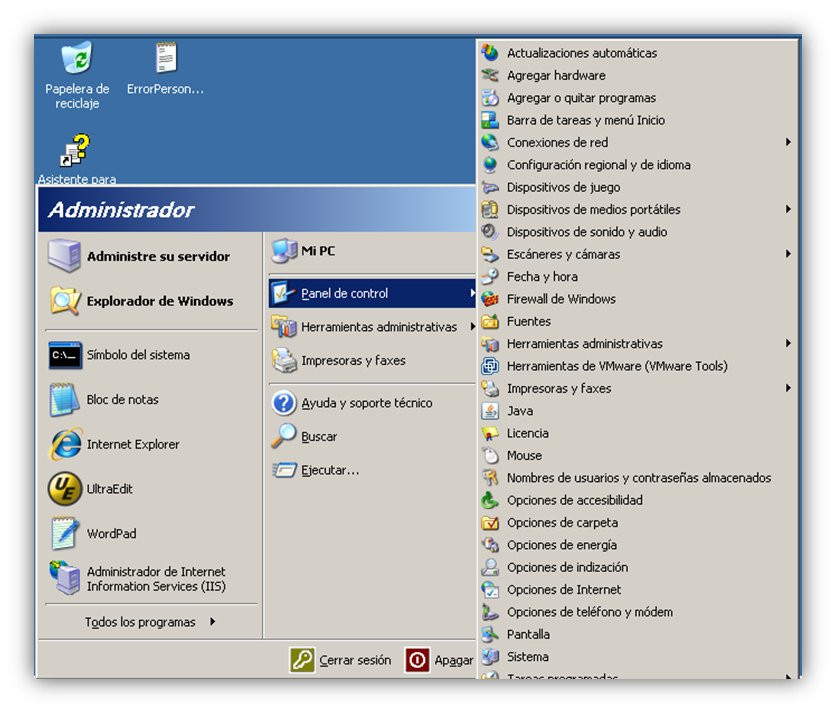
Task: Click the Actualizaciones automáticas icon
Action: click(x=490, y=53)
